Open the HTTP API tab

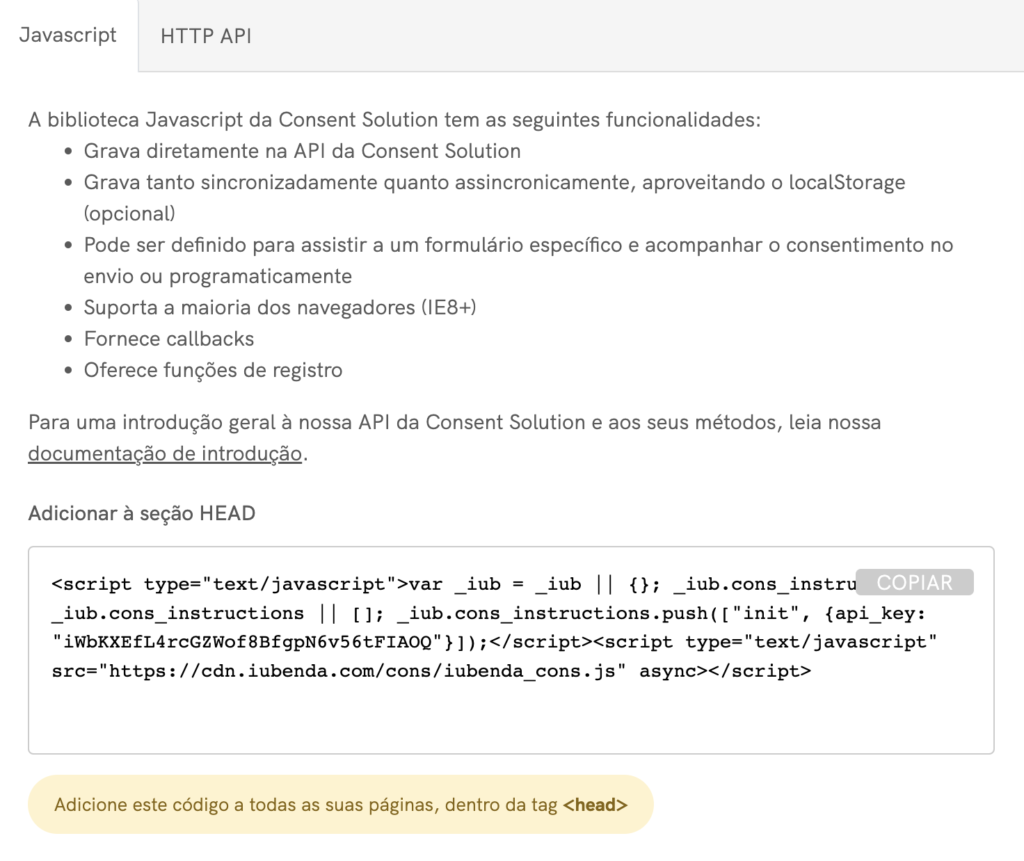(206, 36)
